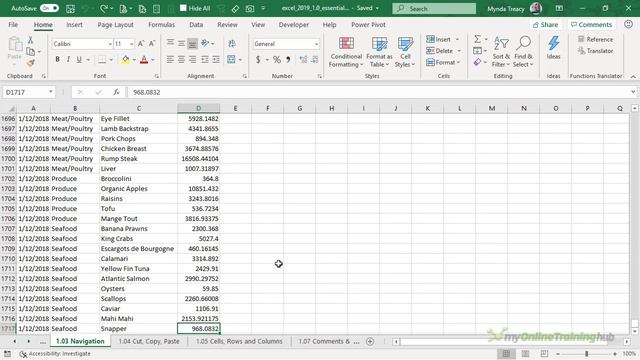Switch to the Formulas tab
The image size is (640, 360).
click(161, 24)
